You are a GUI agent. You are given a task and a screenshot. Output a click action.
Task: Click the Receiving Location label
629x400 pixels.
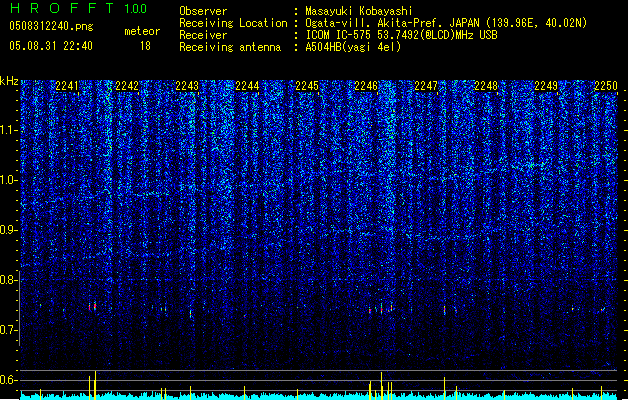click(233, 23)
